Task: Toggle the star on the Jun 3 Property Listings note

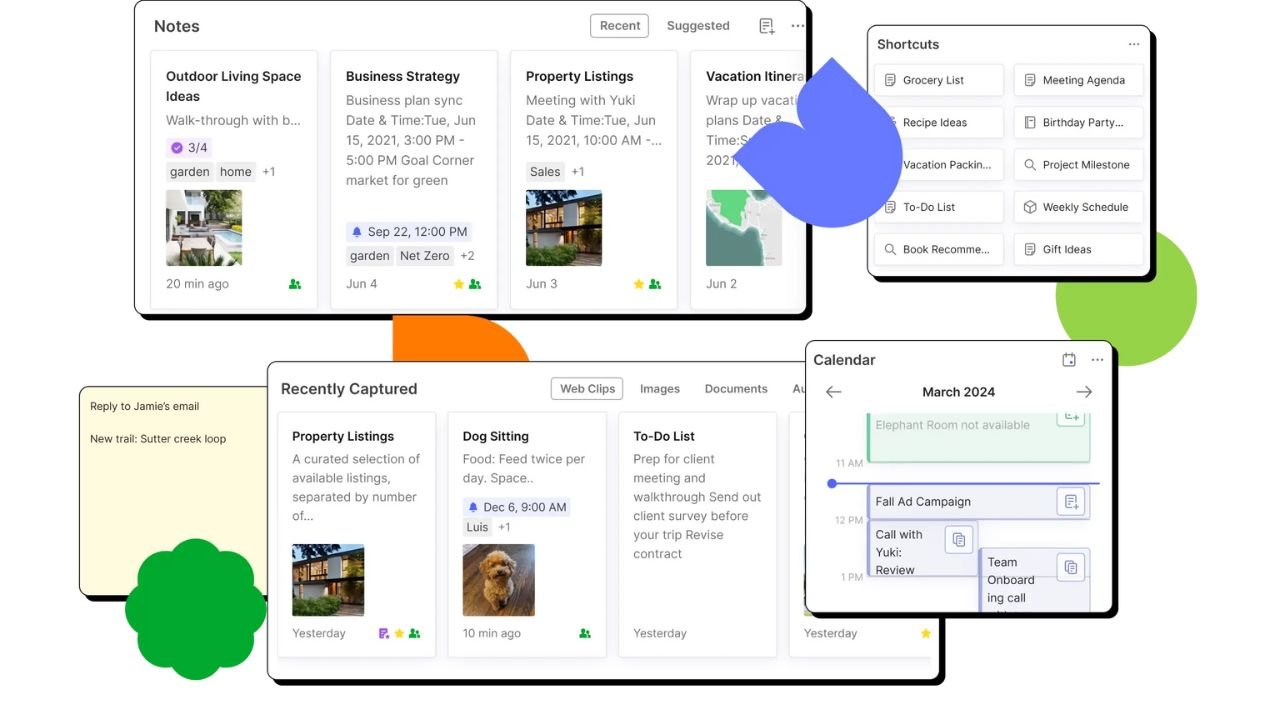Action: tap(640, 284)
